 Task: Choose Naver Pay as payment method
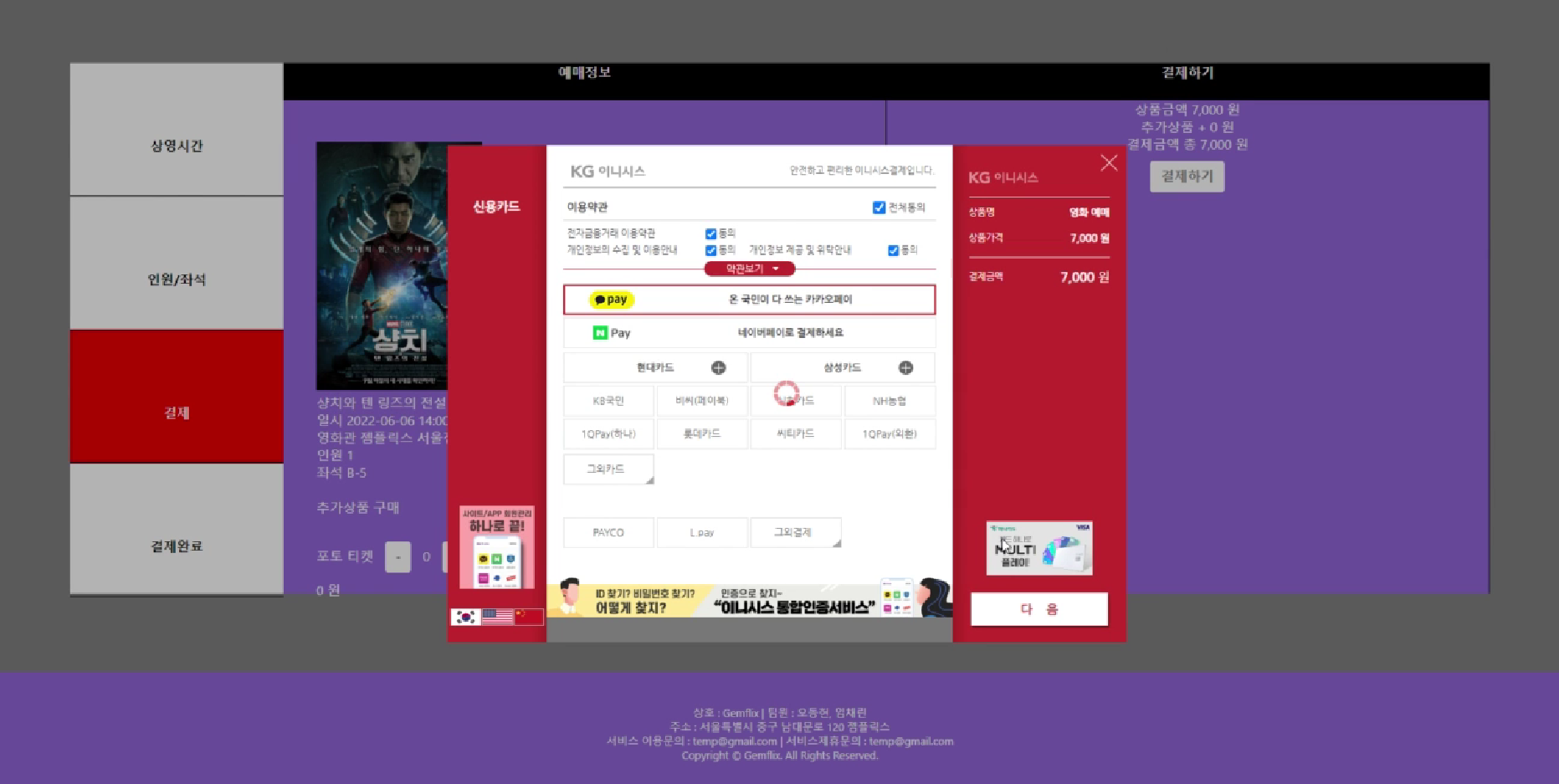pos(749,332)
